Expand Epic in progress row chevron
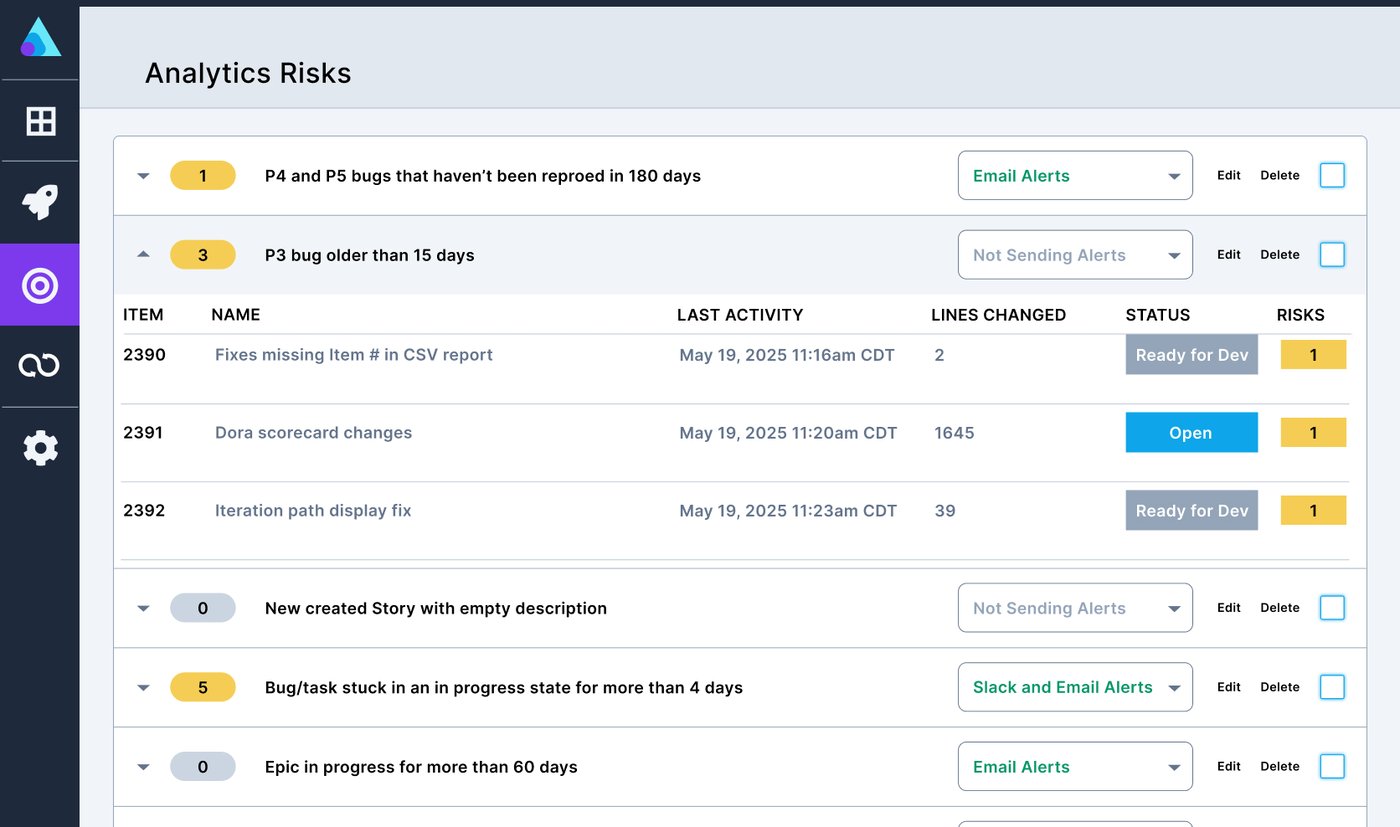 (143, 767)
